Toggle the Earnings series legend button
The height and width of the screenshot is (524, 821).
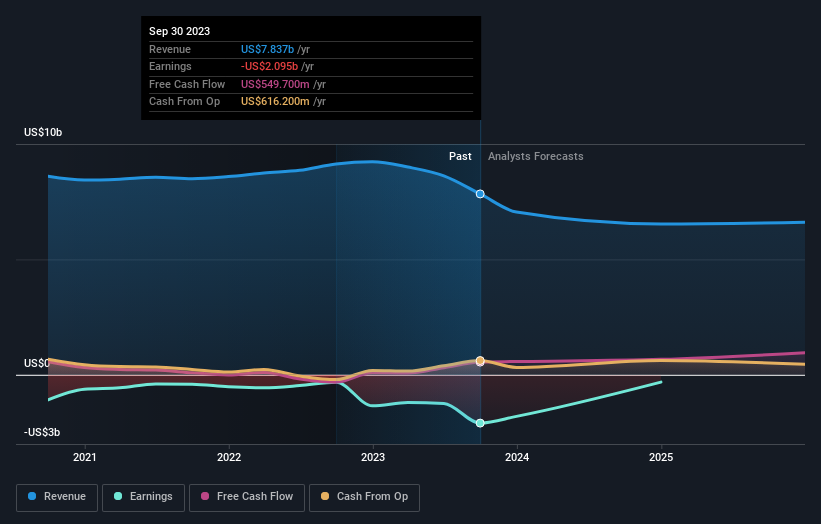[x=143, y=497]
